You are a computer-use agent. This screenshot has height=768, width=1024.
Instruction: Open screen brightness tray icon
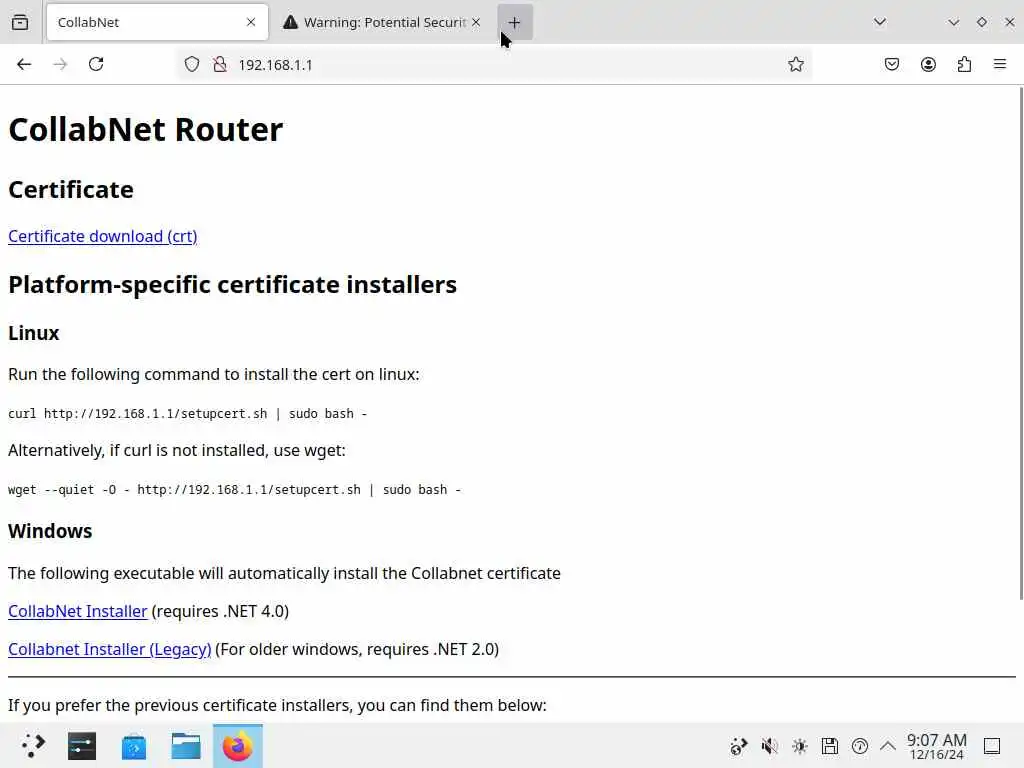(x=799, y=746)
